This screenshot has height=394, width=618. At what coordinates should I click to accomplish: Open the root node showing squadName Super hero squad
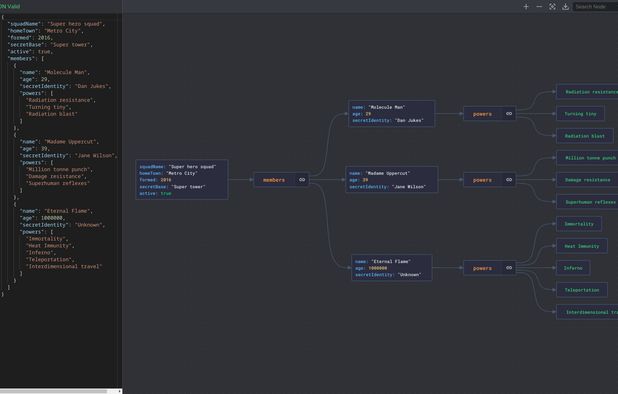coord(182,180)
